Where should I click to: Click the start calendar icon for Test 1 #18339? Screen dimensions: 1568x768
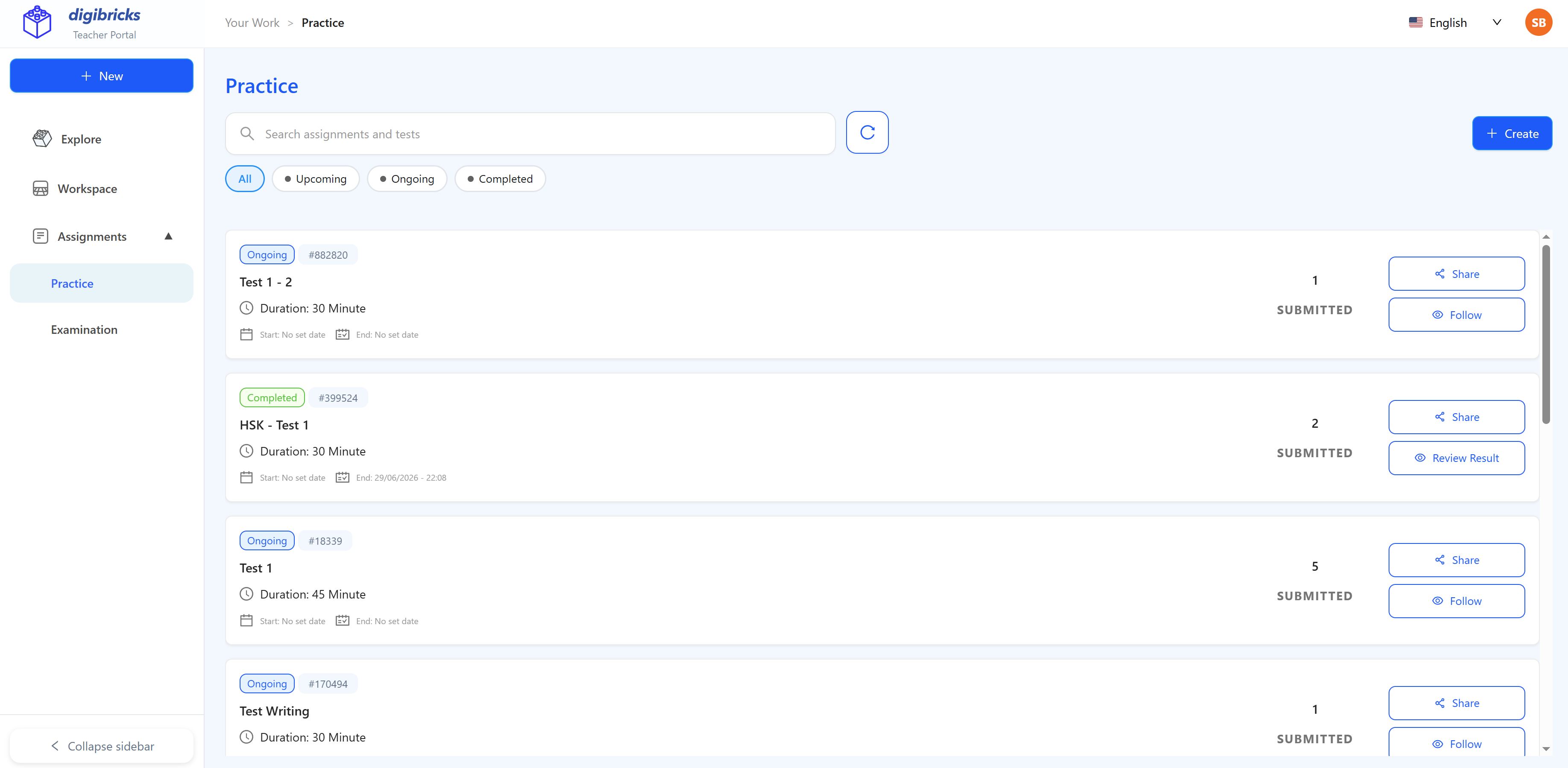click(x=246, y=621)
